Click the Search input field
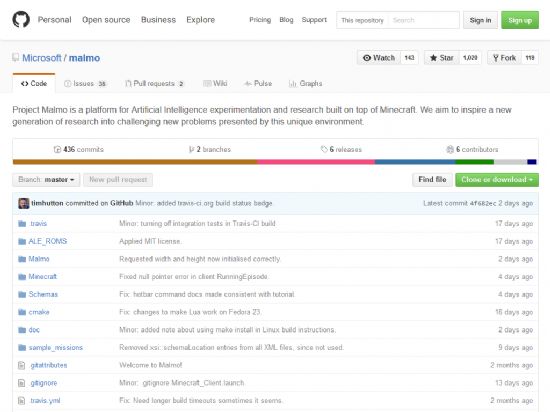Screen dimensions: 550x412 click(x=424, y=20)
